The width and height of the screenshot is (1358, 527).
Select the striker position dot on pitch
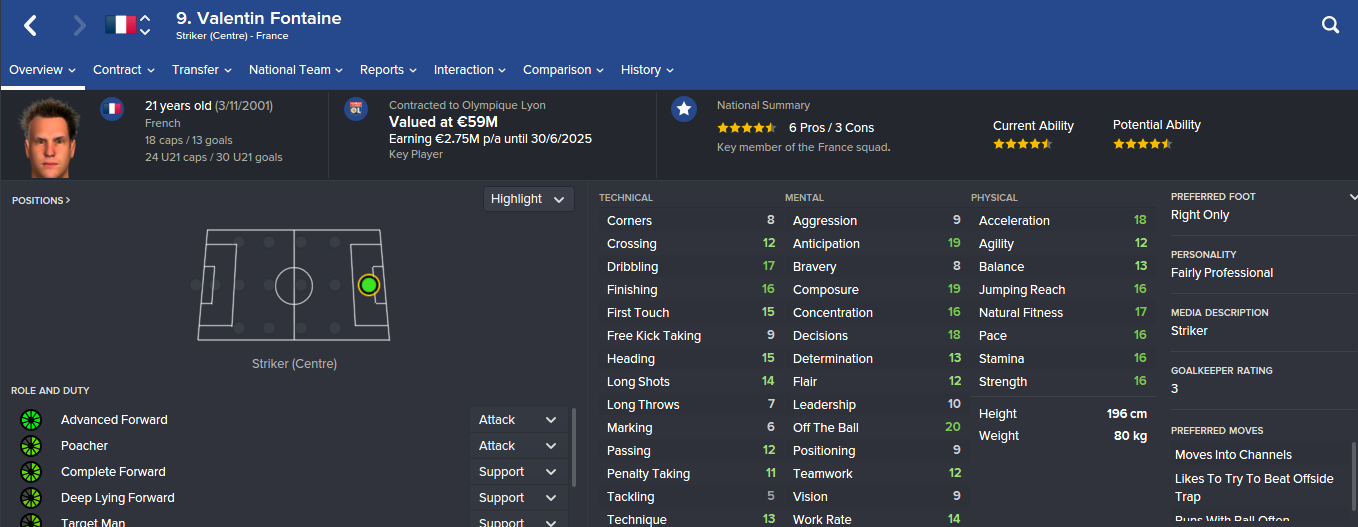(x=368, y=285)
